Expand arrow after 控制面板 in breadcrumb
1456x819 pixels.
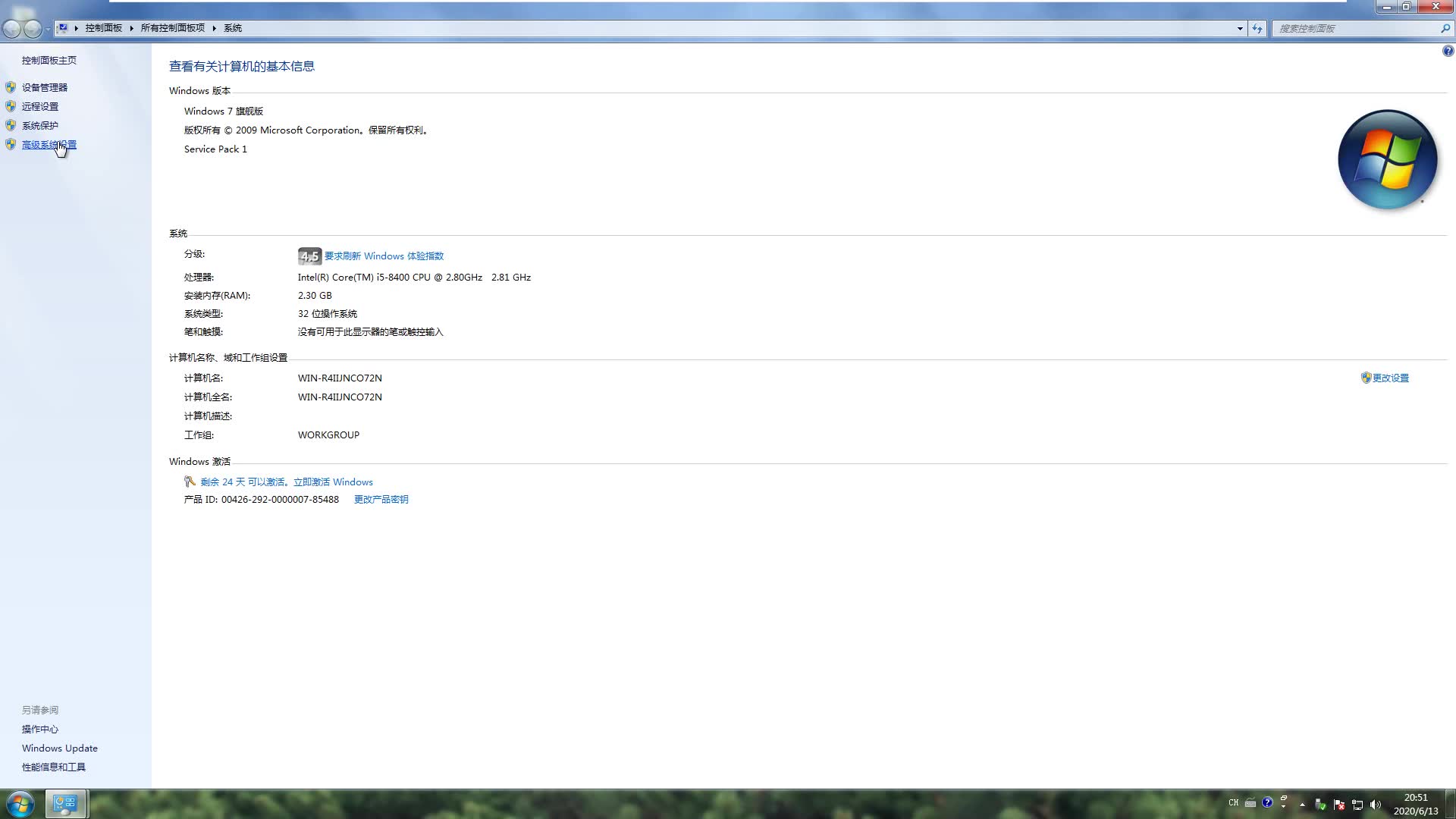[131, 28]
